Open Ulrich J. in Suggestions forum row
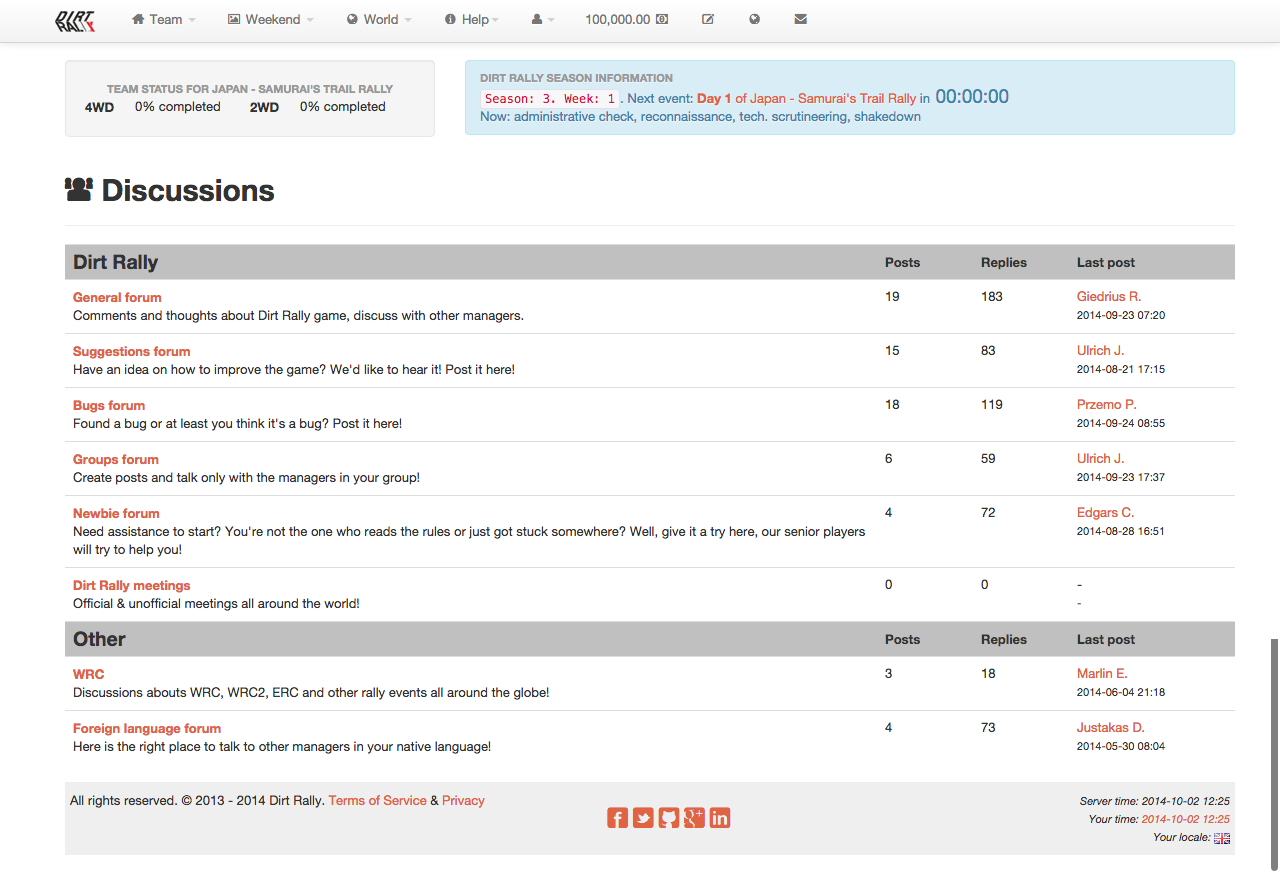The image size is (1280, 873). pyautogui.click(x=1100, y=350)
